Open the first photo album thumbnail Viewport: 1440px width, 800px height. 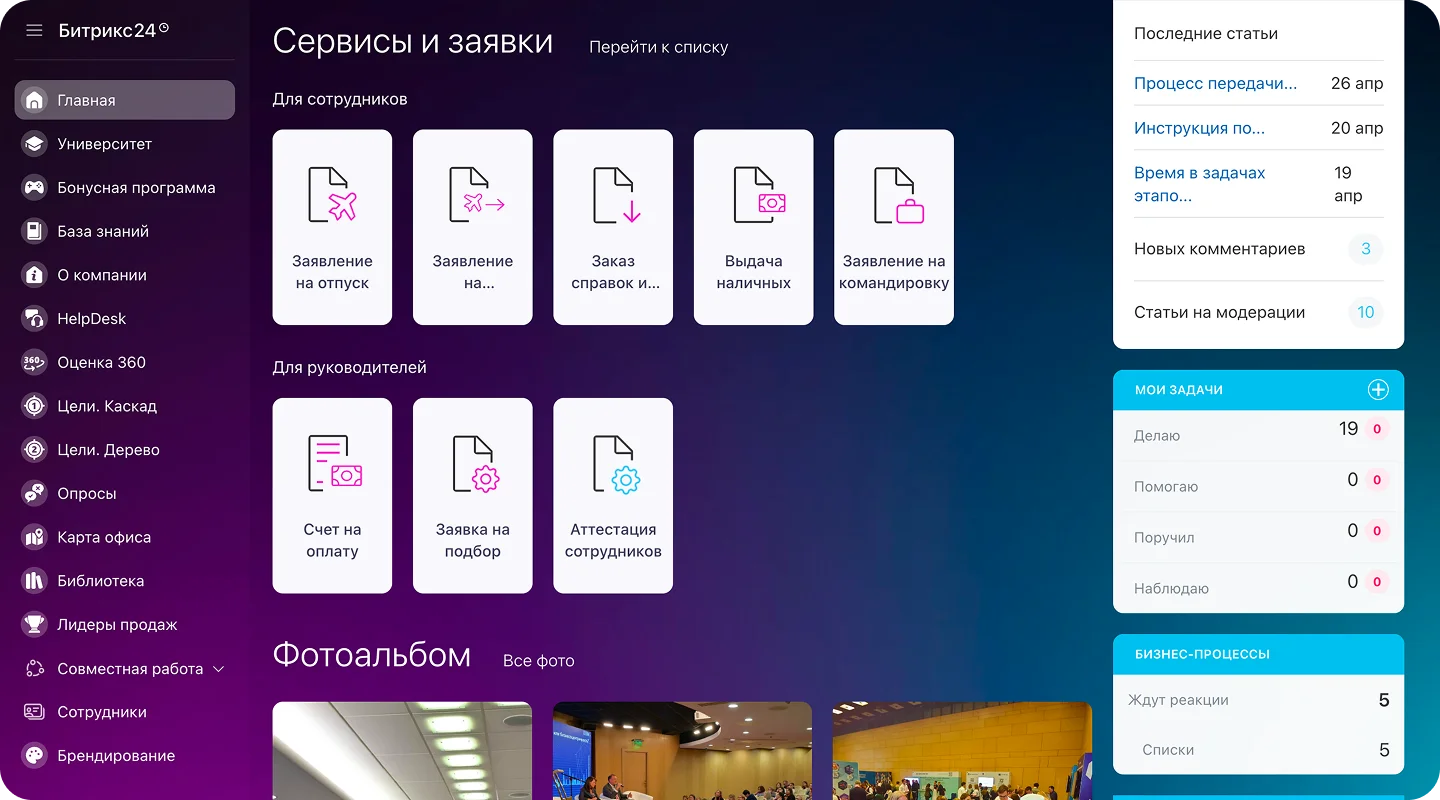(x=402, y=750)
